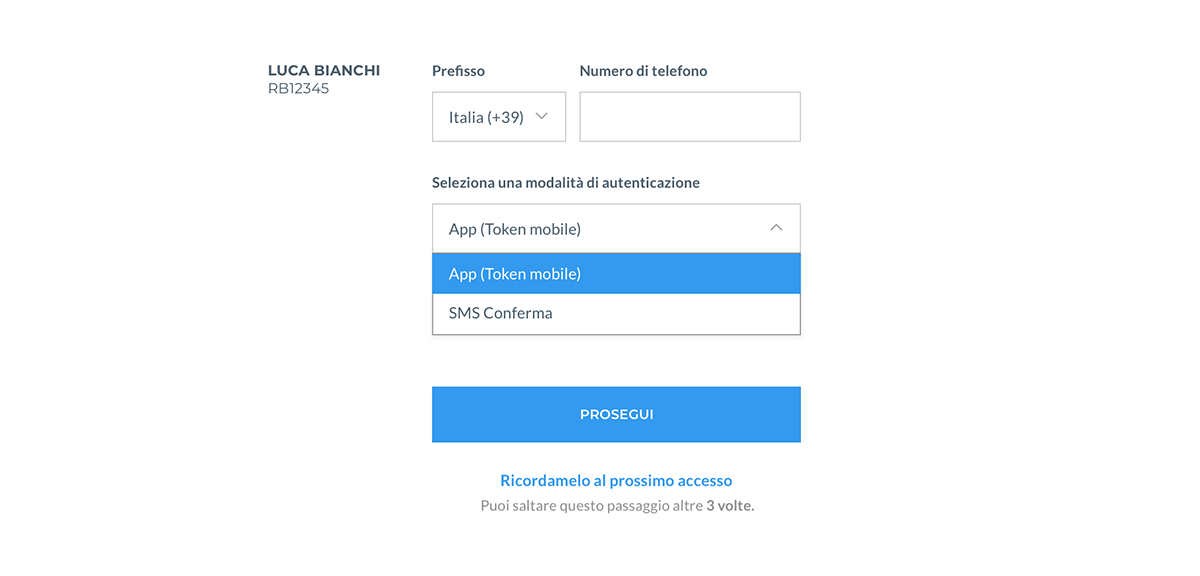Click the blue PROSEGUI button
This screenshot has width=1200, height=576.
pos(616,414)
